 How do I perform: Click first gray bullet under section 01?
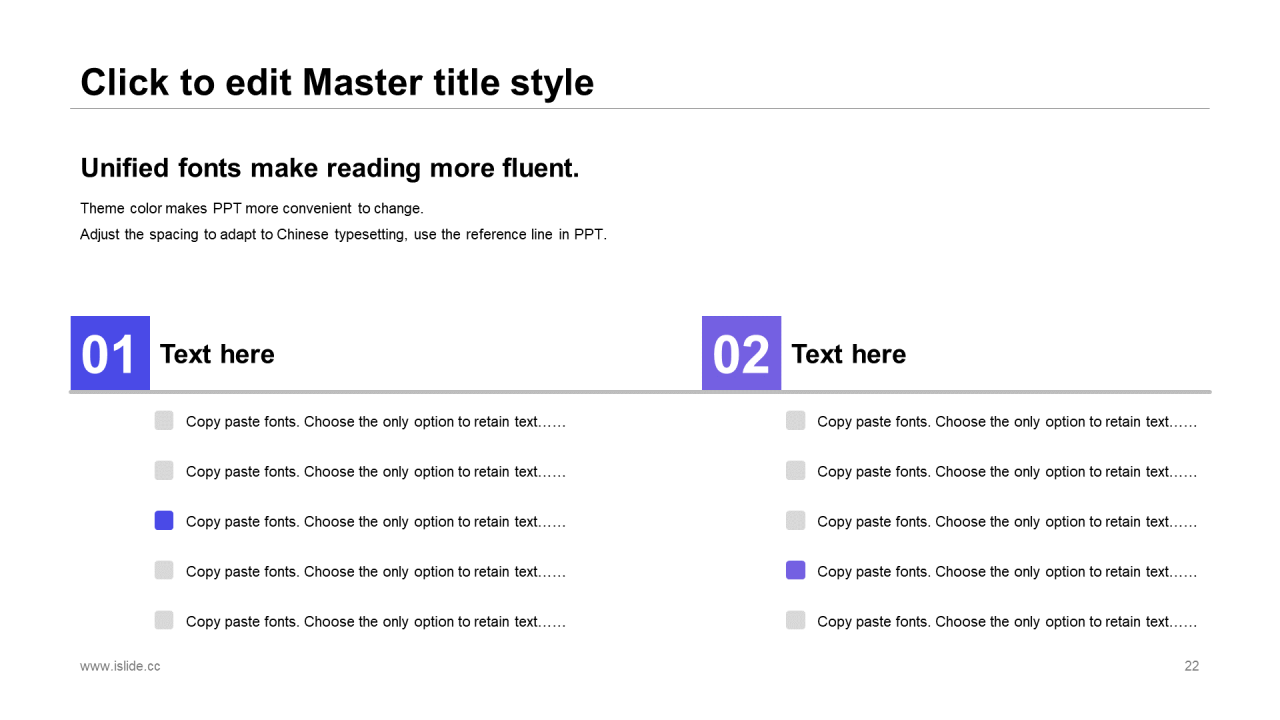click(164, 420)
